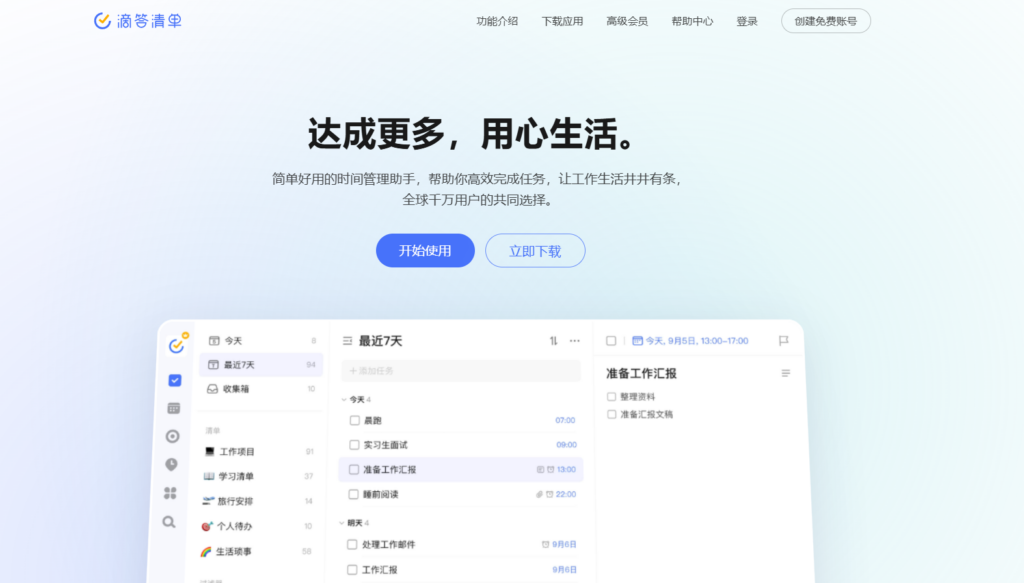Open the 帮助中心 menu item
Viewport: 1024px width, 583px height.
click(692, 21)
